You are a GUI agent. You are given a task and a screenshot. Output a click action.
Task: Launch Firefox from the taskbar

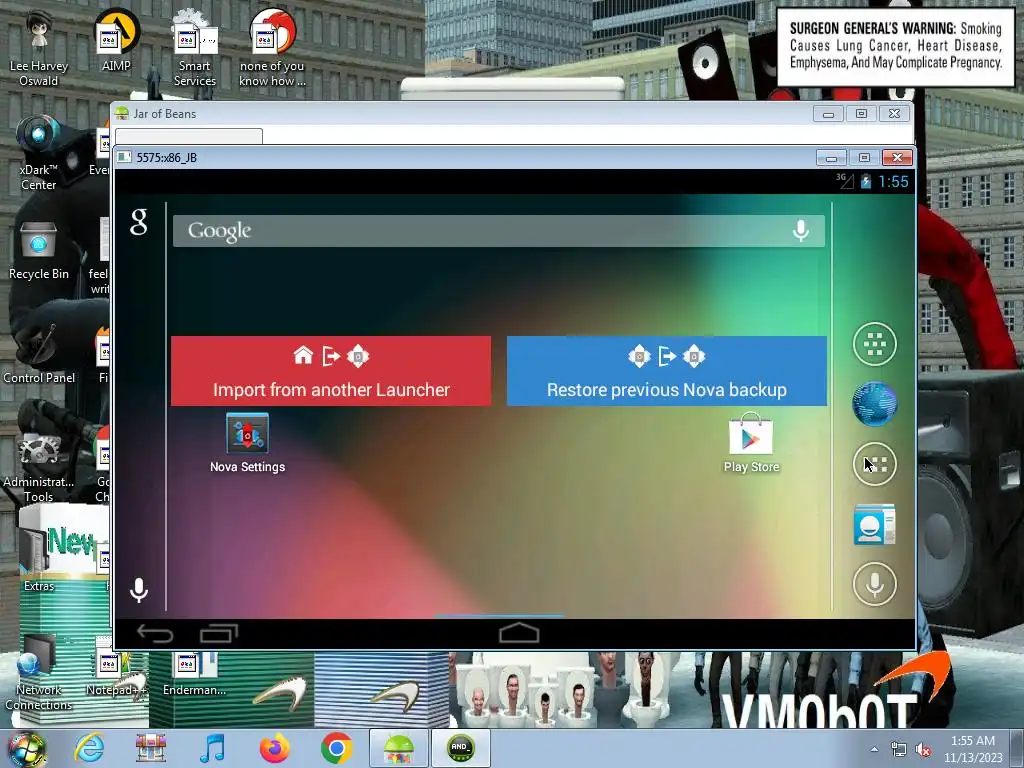tap(274, 748)
